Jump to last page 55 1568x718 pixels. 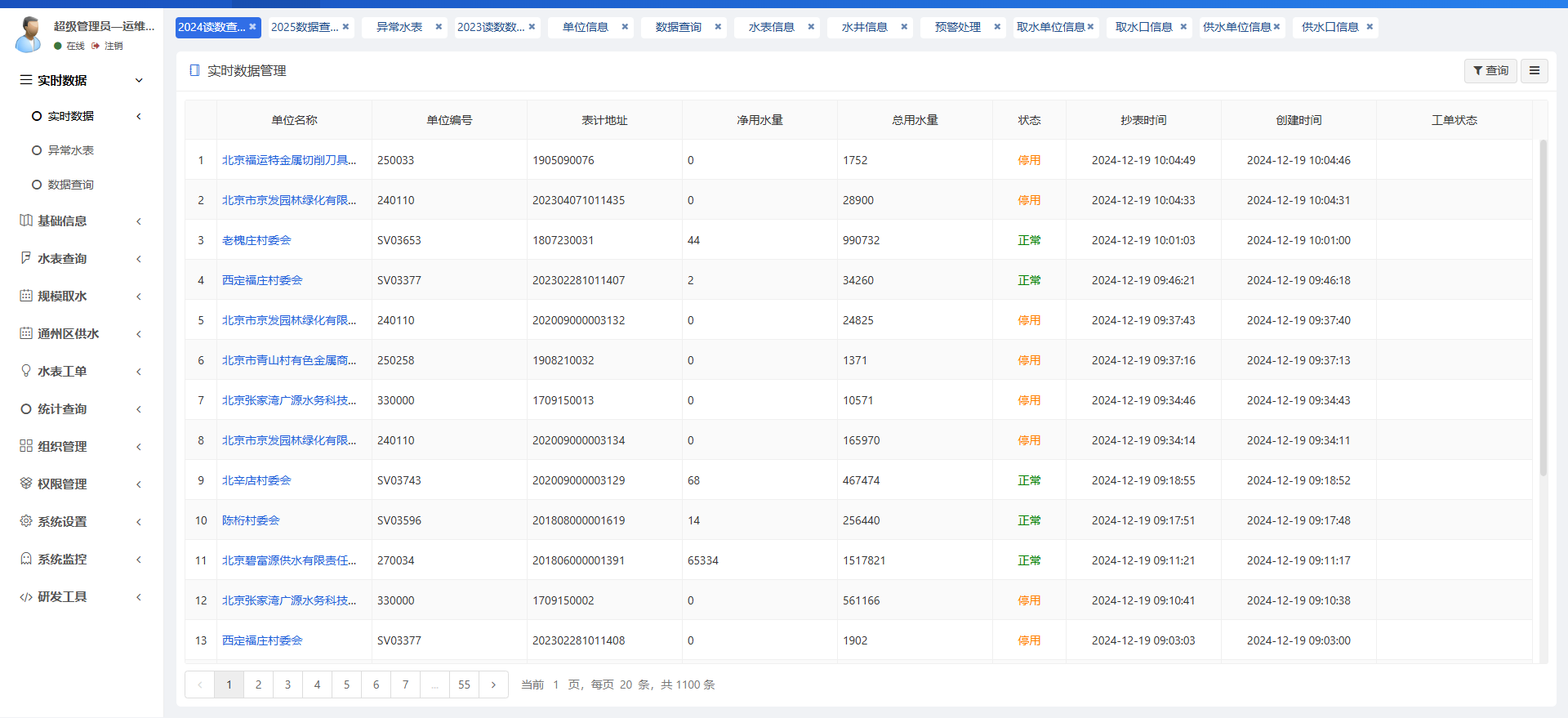point(464,685)
